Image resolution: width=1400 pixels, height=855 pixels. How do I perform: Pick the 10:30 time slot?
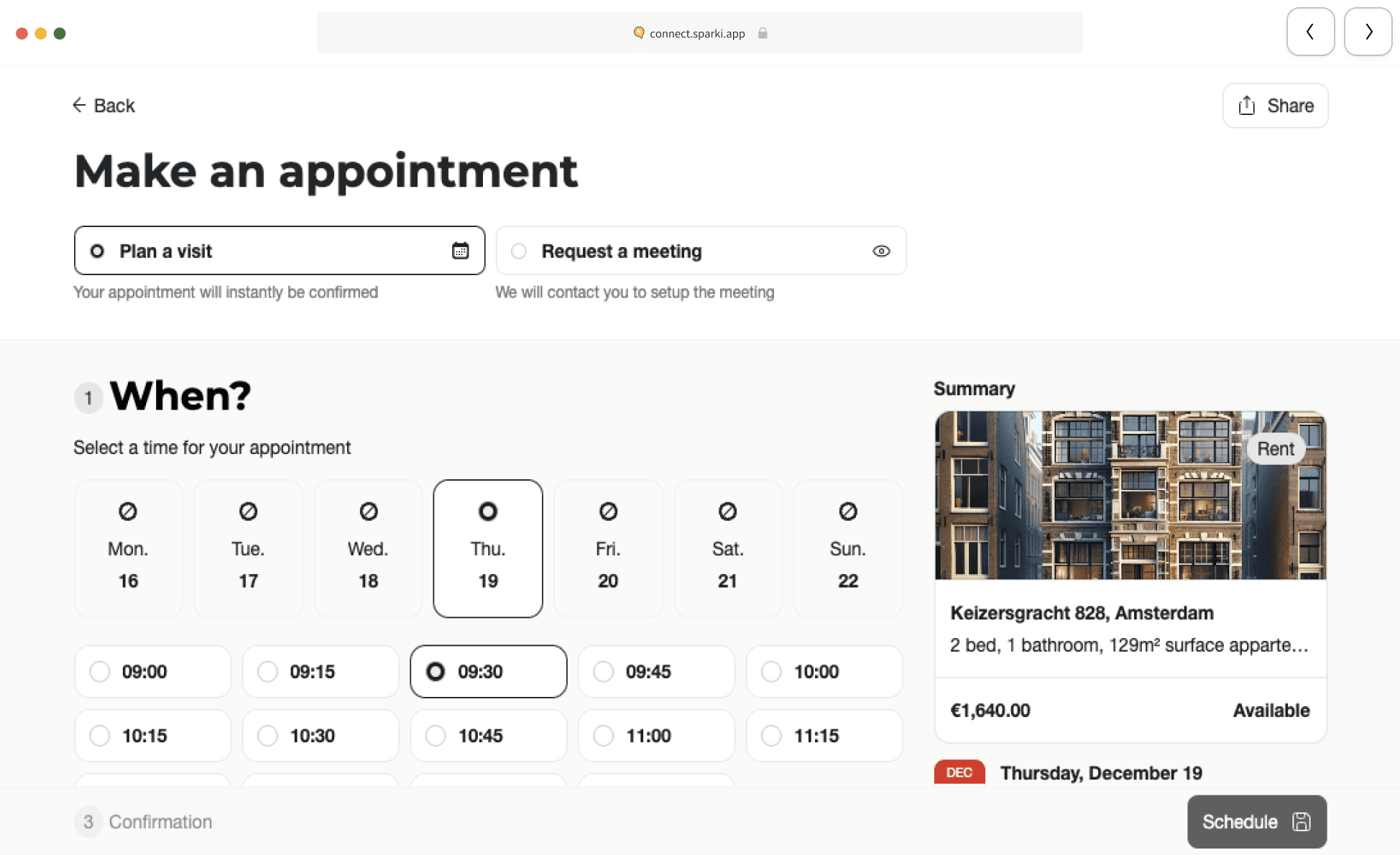[x=321, y=735]
